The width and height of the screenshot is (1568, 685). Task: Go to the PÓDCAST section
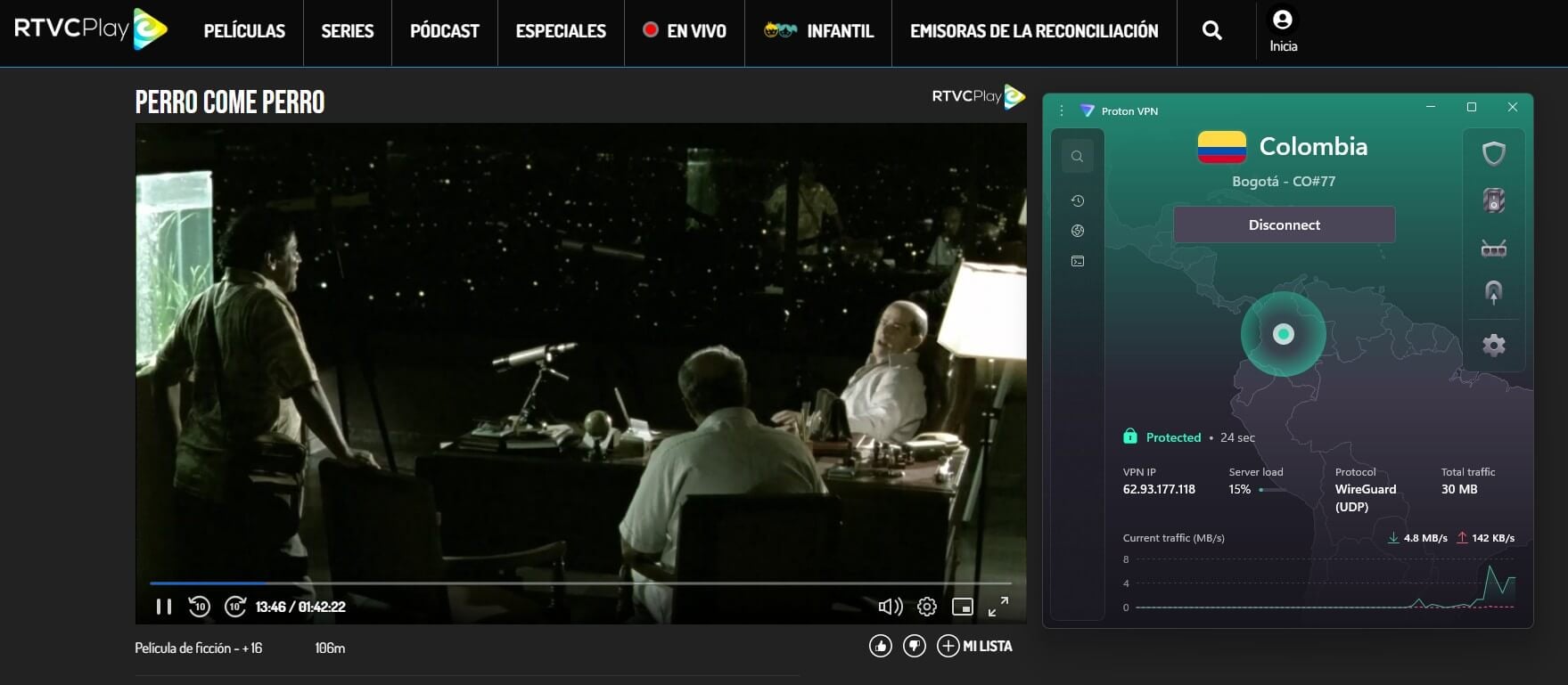pos(445,31)
